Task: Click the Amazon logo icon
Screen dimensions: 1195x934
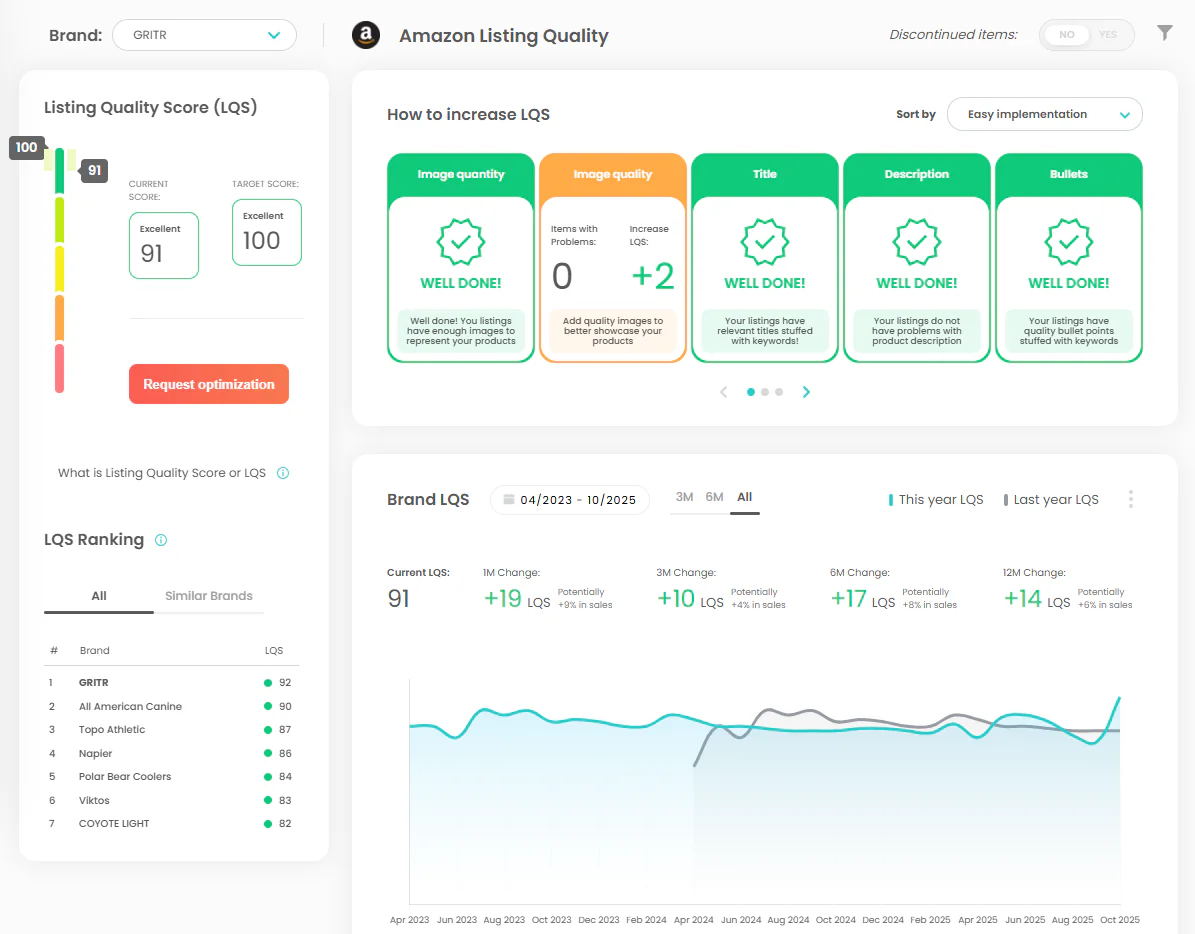Action: click(x=366, y=36)
